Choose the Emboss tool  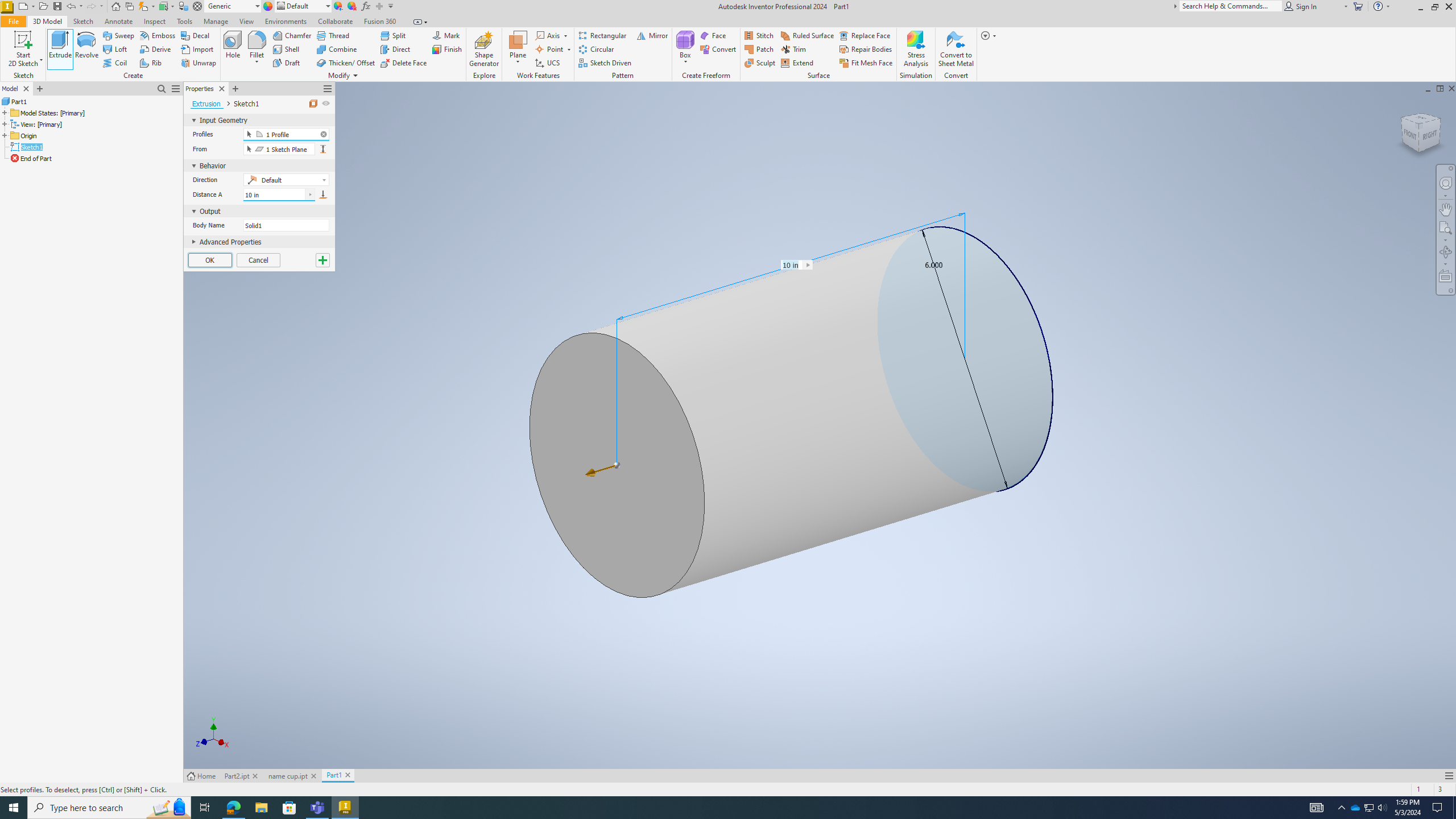pos(158,35)
